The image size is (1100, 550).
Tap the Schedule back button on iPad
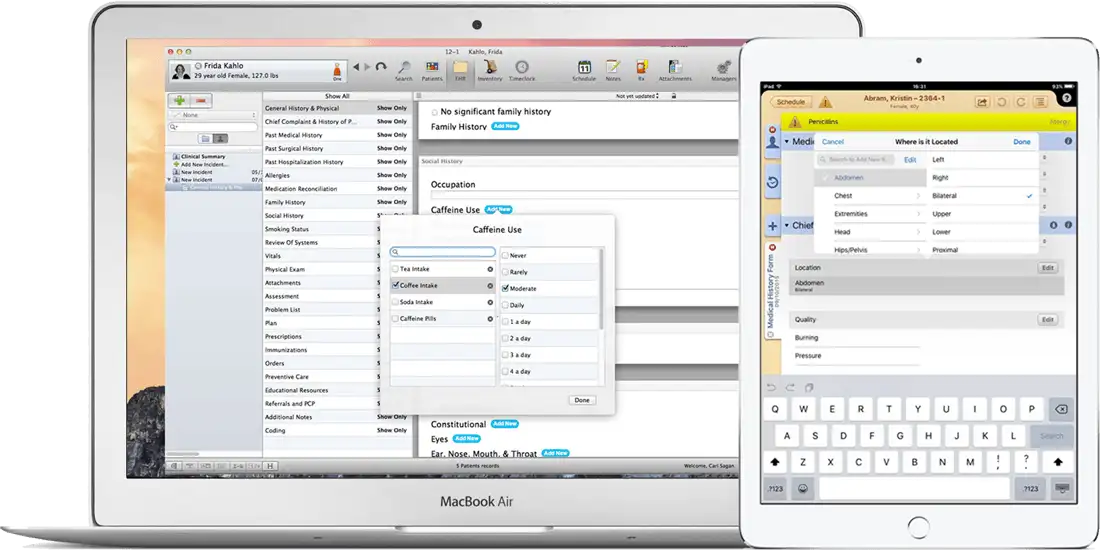(x=791, y=102)
